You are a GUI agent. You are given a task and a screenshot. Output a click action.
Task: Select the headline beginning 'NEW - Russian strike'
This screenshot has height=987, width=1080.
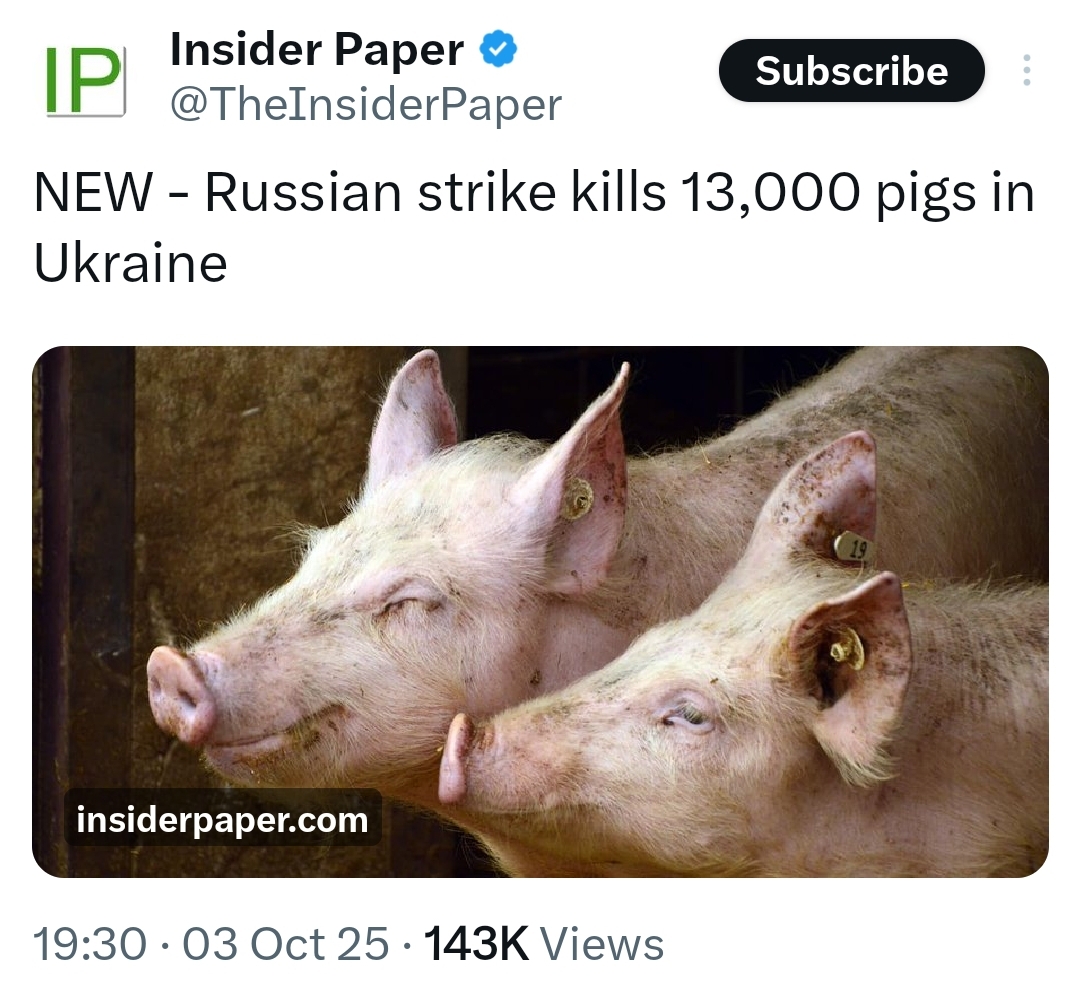click(x=534, y=227)
